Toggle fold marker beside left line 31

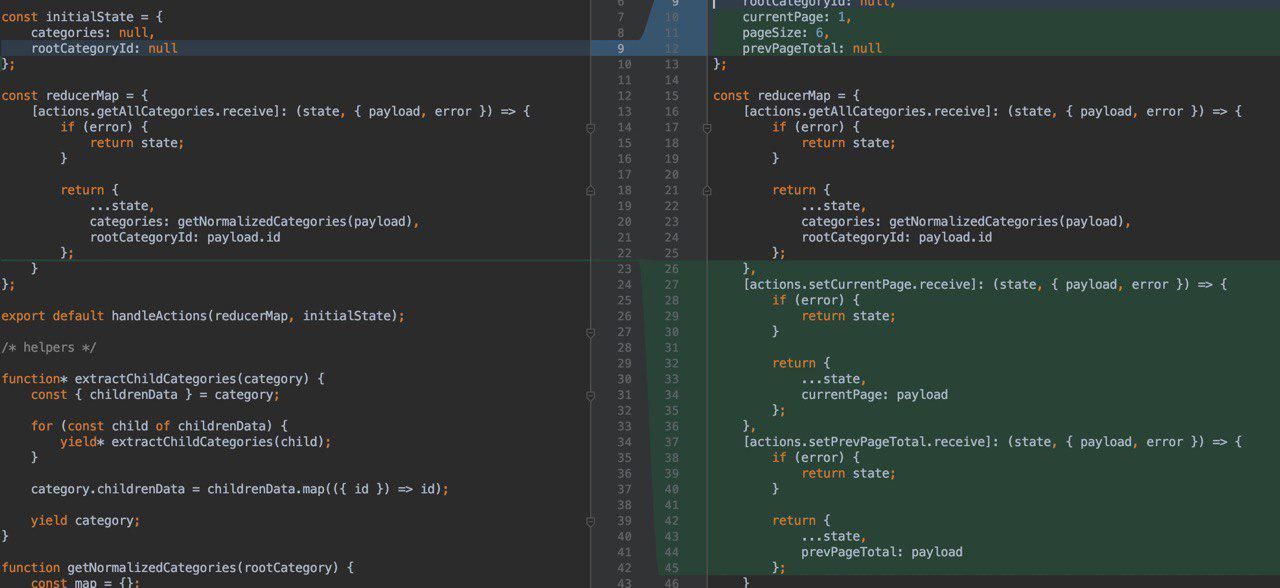pos(590,395)
